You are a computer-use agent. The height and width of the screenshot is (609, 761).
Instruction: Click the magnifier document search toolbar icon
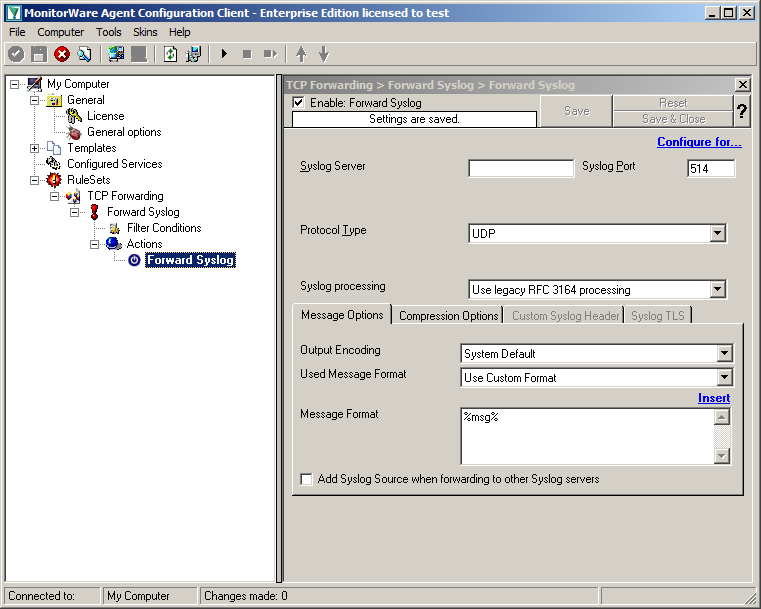tap(84, 54)
